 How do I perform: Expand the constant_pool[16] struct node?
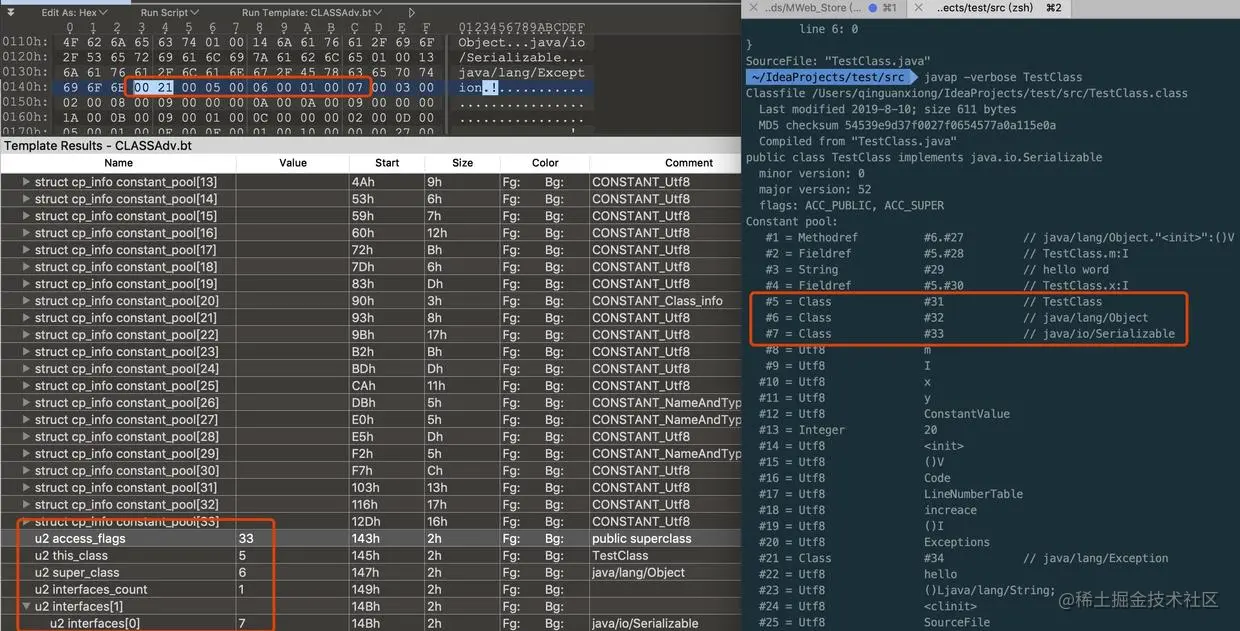click(27, 233)
